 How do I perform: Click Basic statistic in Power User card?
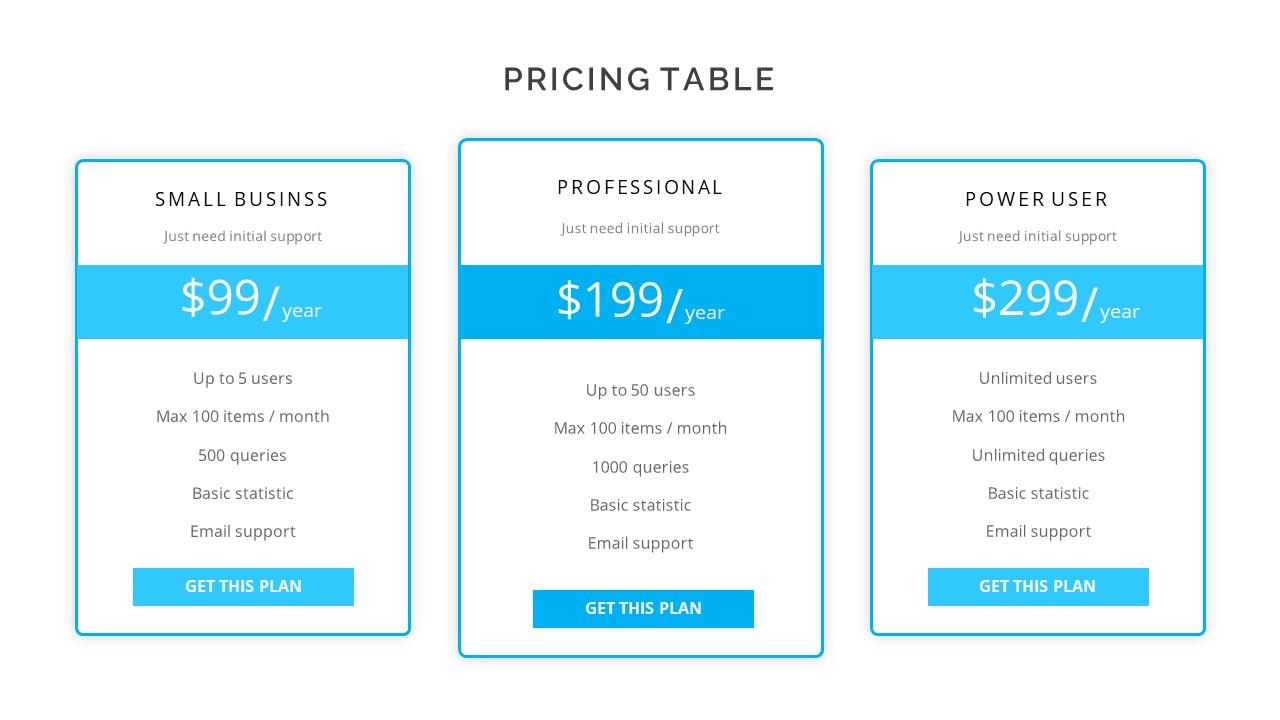[x=1038, y=493]
